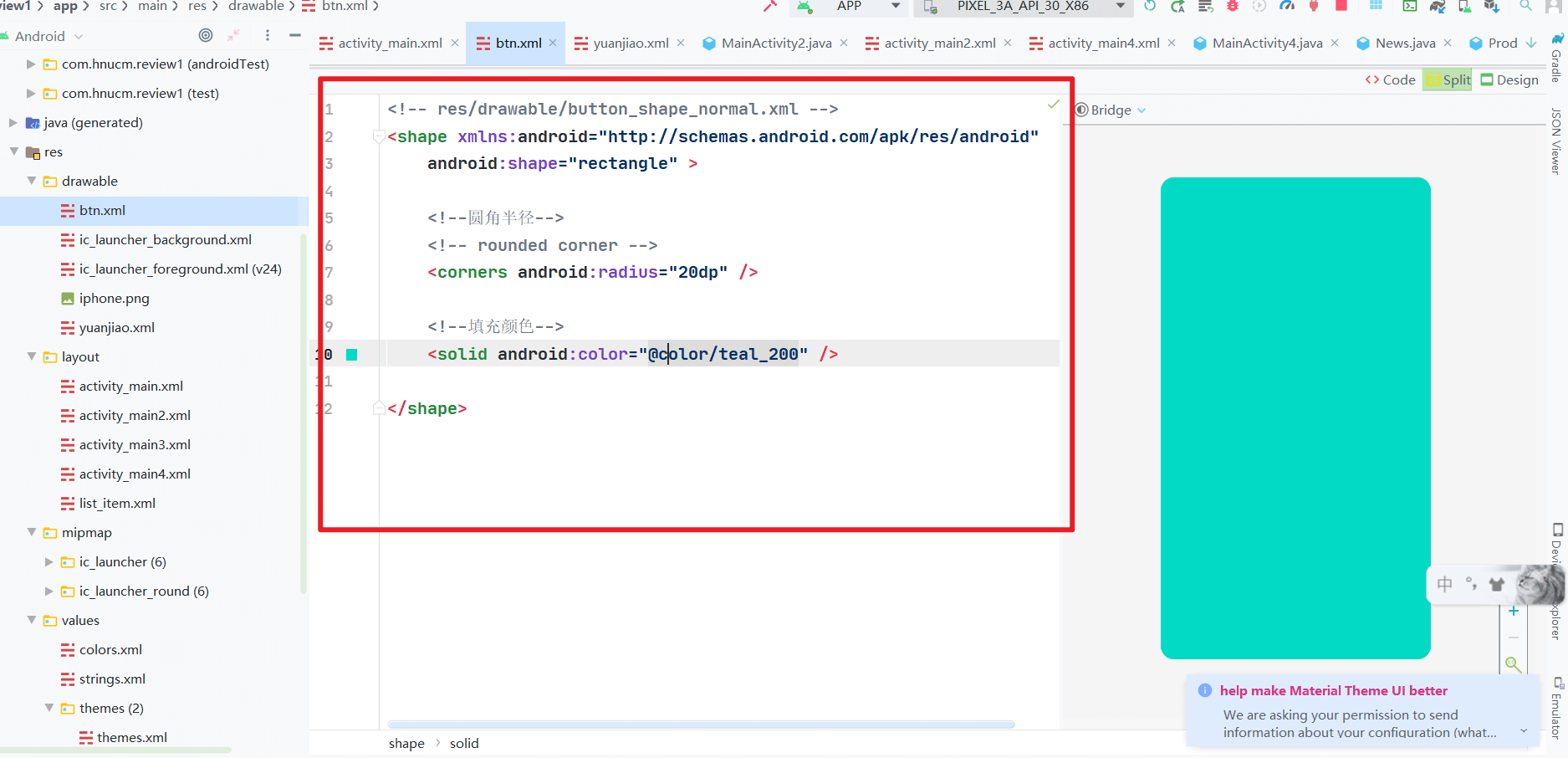Switch editor to Code view mode
This screenshot has height=758, width=1568.
(x=1390, y=79)
